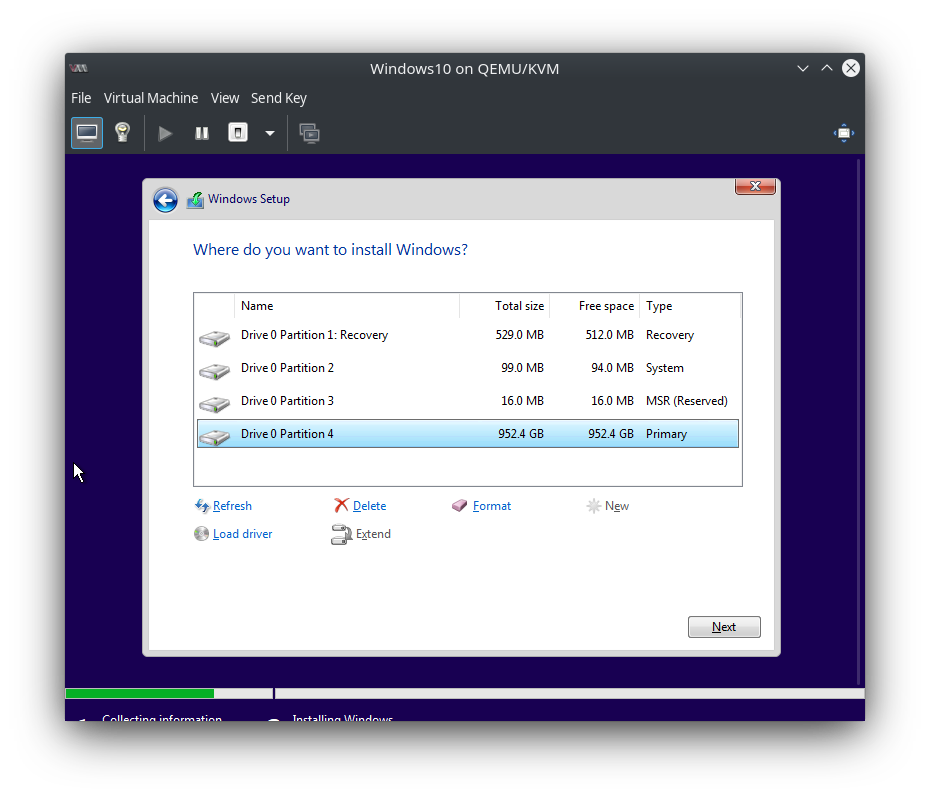Select Drive 0 Partition 2 row

(467, 368)
